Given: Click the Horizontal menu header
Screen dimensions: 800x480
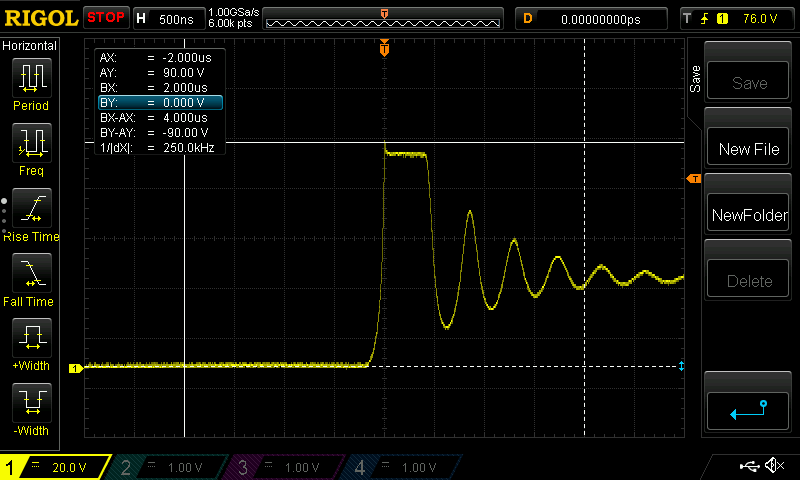Looking at the screenshot, I should point(30,46).
